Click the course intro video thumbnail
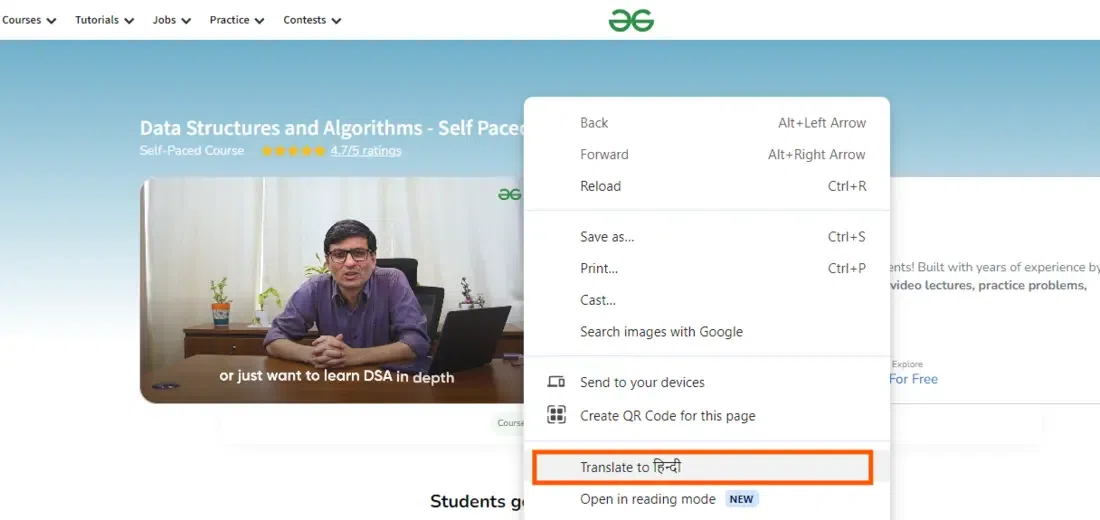 click(x=332, y=290)
